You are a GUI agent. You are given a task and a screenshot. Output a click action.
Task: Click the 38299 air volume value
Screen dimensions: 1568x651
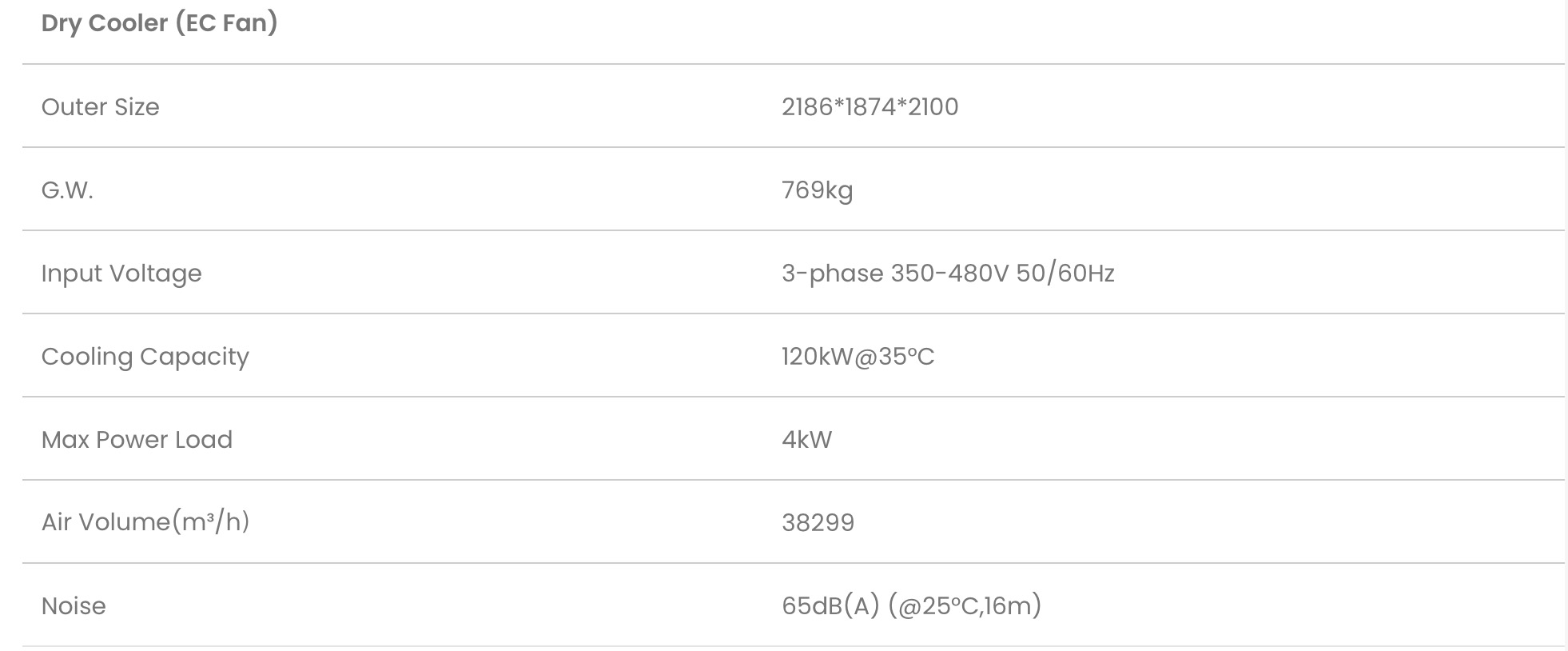818,523
